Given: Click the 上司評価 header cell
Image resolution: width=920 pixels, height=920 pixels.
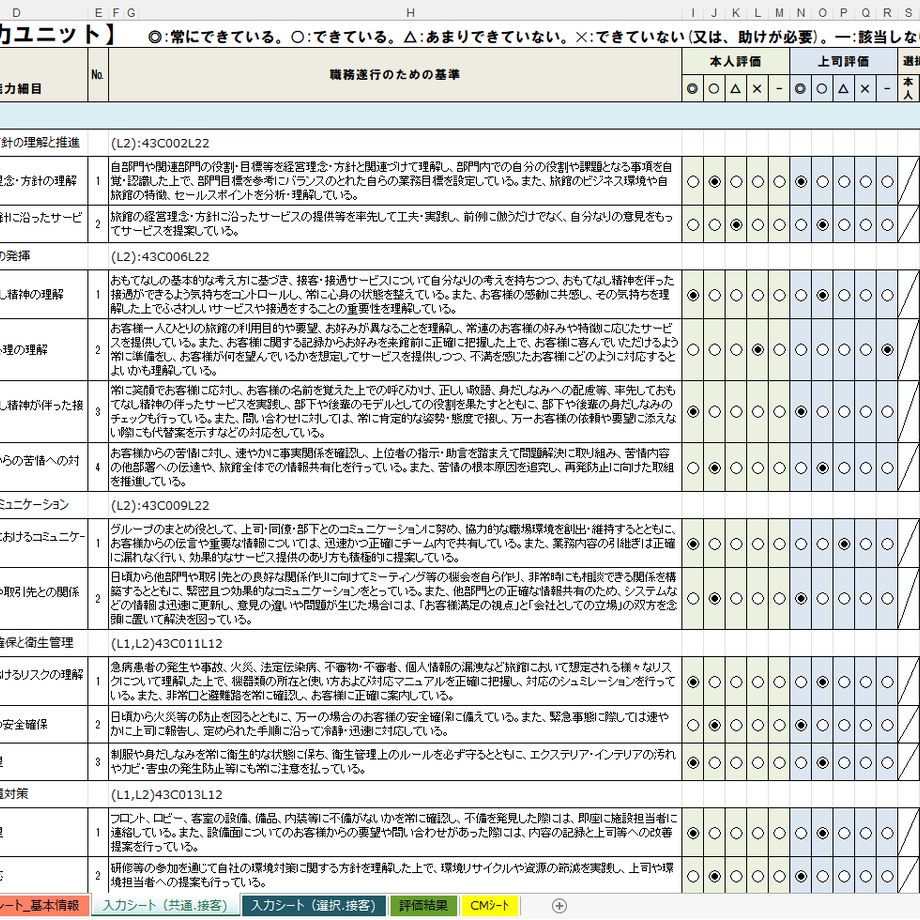Looking at the screenshot, I should [x=844, y=62].
